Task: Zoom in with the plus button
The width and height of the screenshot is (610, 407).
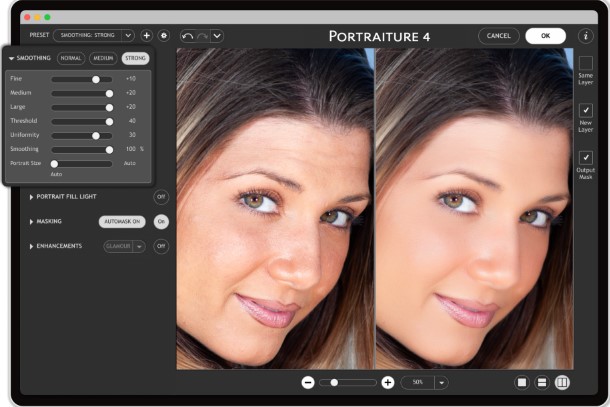Action: pos(387,383)
